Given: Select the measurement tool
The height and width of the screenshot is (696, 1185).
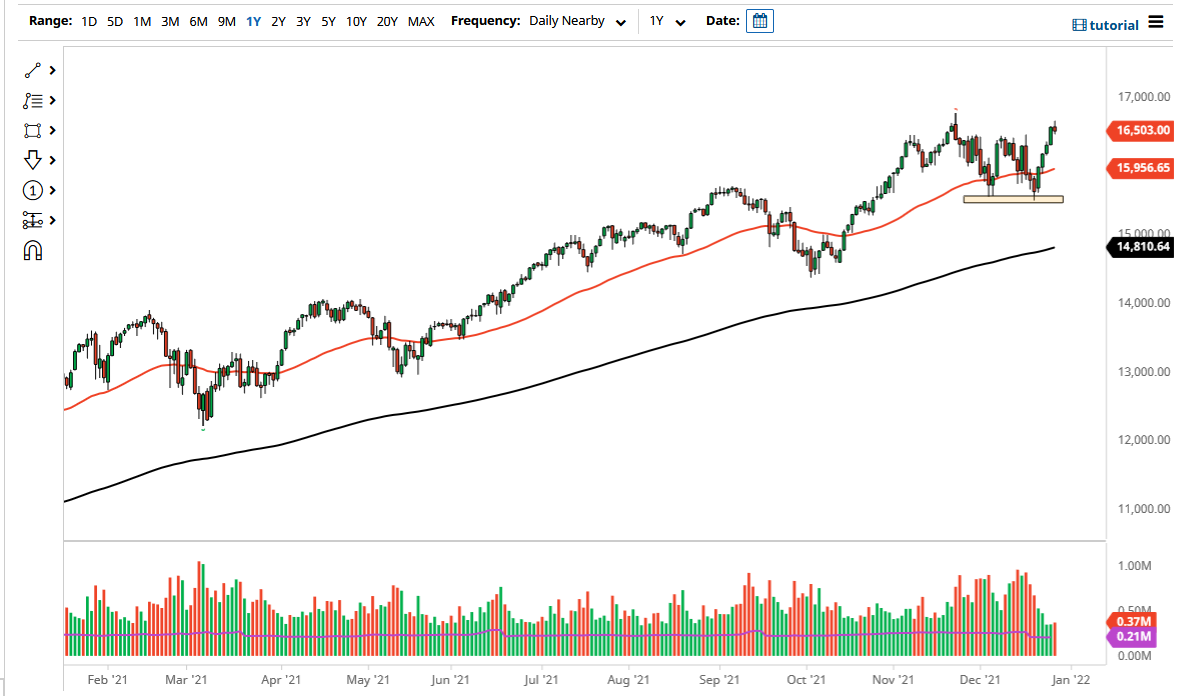Looking at the screenshot, I should point(30,220).
